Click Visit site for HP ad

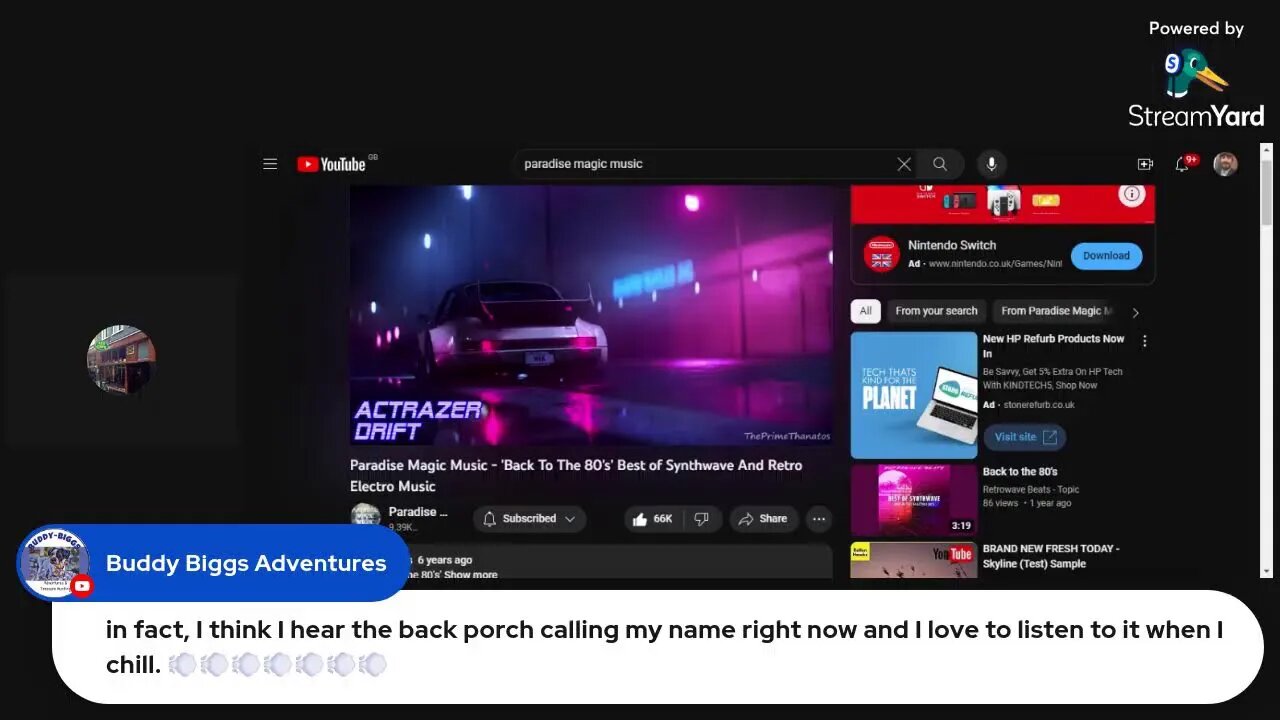click(x=1025, y=437)
